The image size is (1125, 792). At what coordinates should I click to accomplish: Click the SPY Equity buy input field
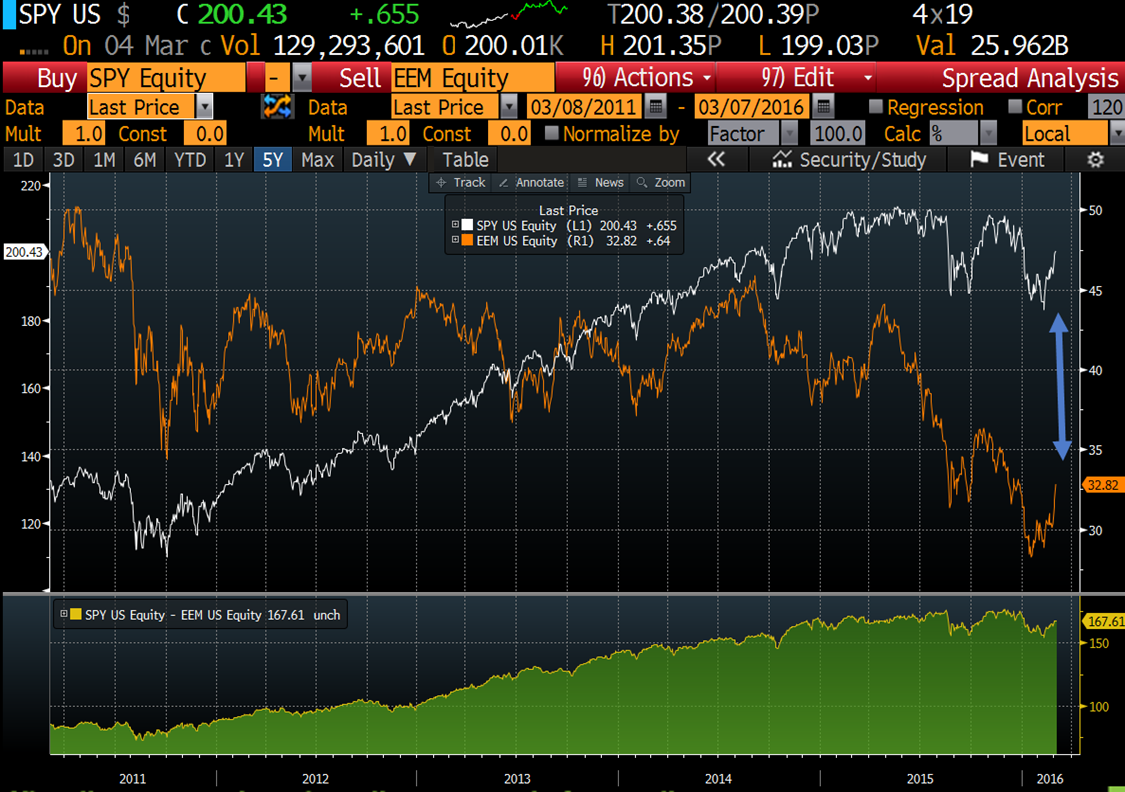click(x=166, y=78)
